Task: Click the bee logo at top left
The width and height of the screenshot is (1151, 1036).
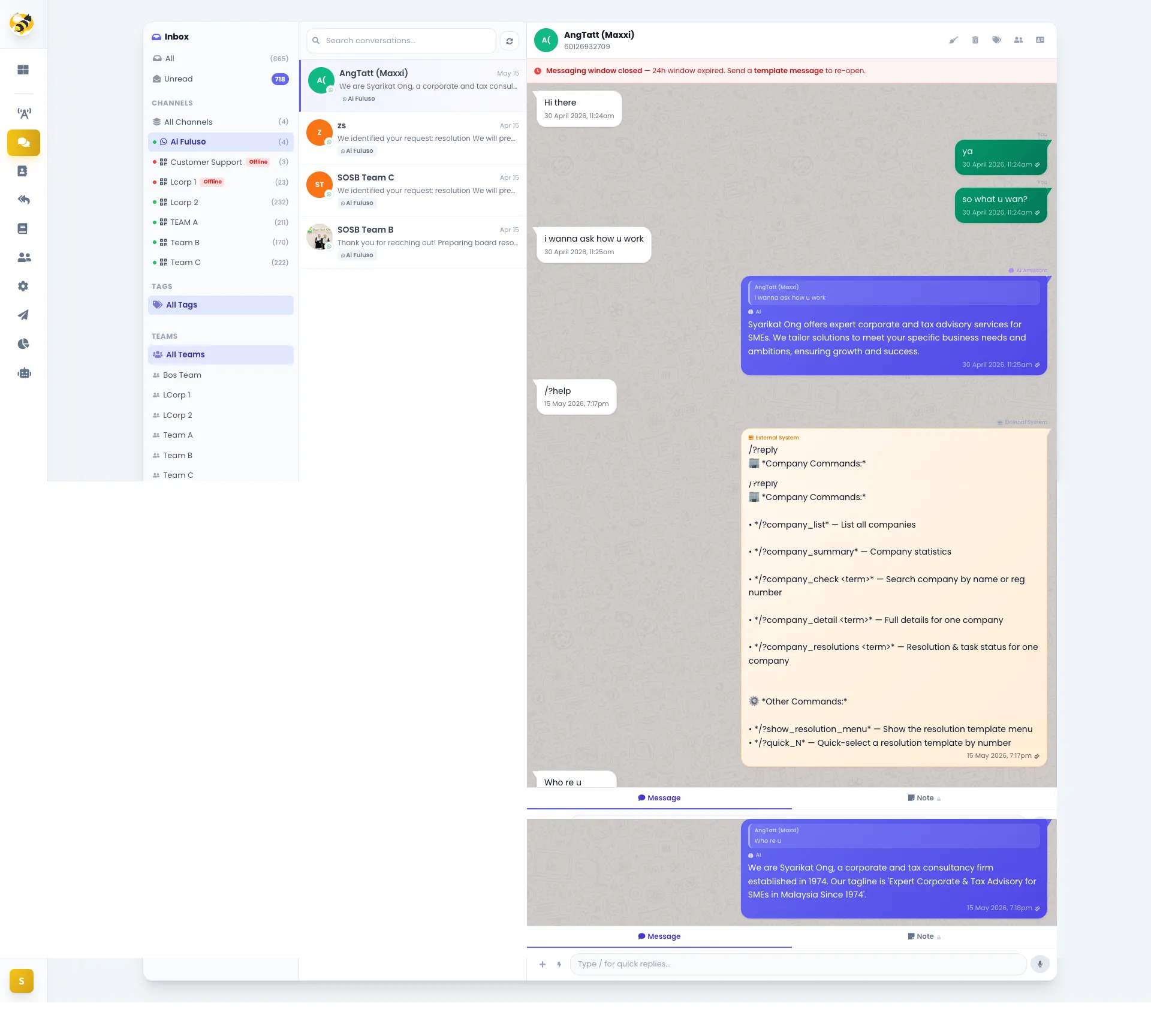Action: point(22,24)
